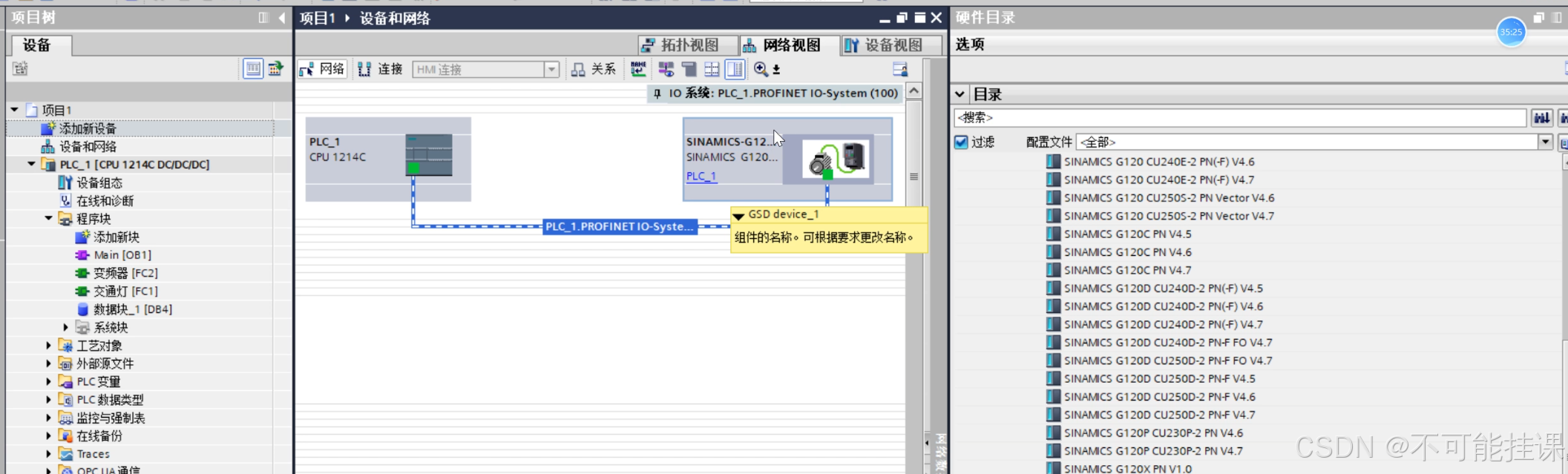Screen dimensions: 1568x474
Task: Toggle the highlighted split-view layout icon
Action: 735,69
